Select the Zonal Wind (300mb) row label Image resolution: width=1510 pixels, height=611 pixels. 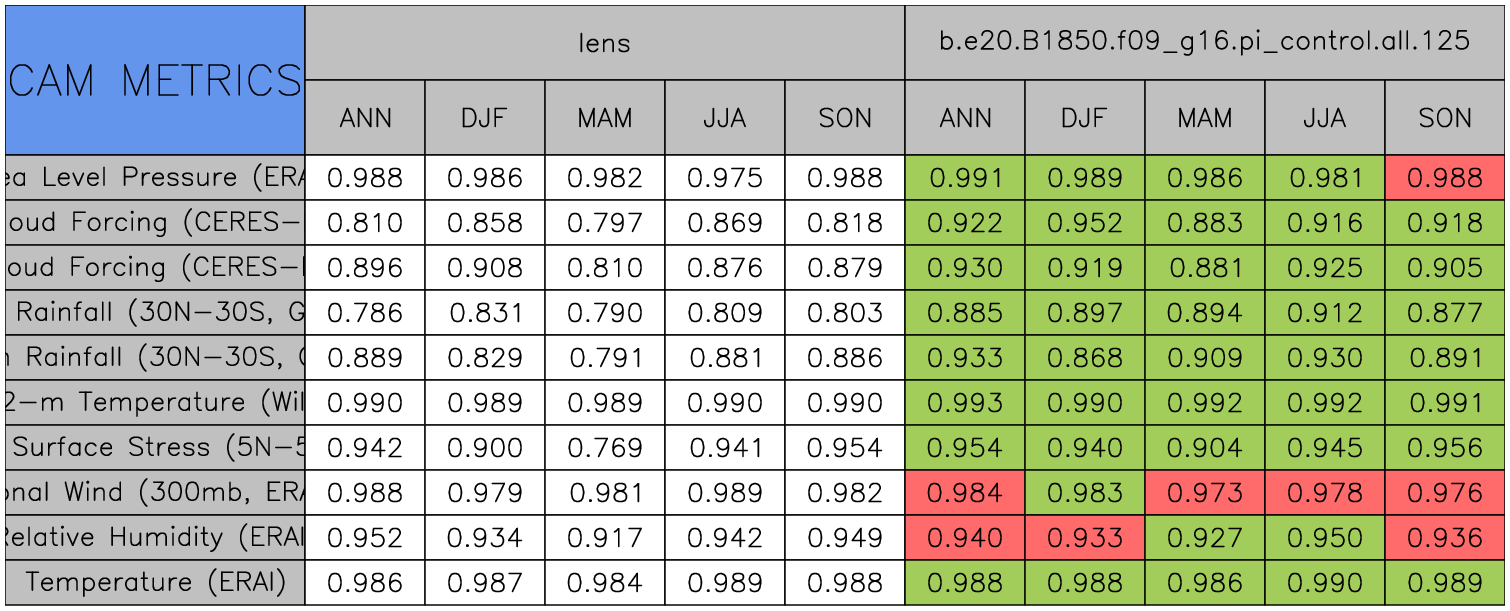point(155,493)
